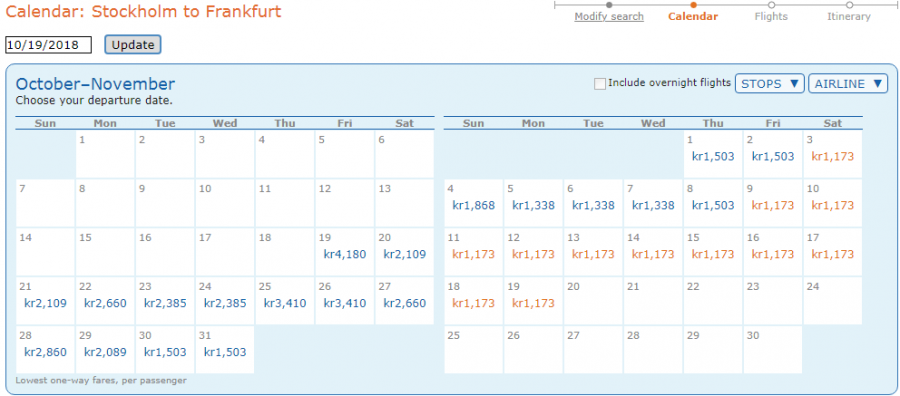Image resolution: width=900 pixels, height=396 pixels.
Task: Click the Itinerary step circle indicator
Action: 849,5
